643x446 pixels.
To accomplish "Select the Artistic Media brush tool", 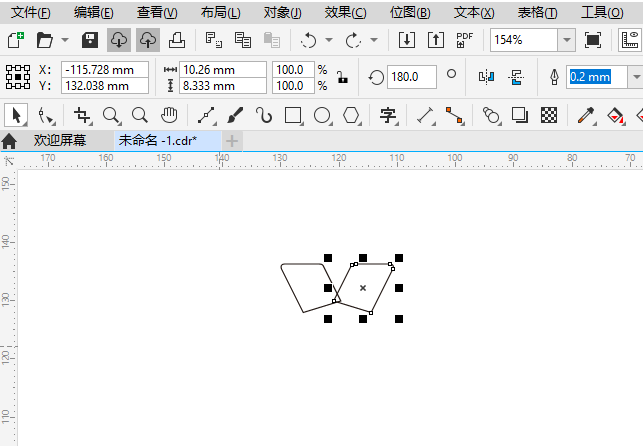I will click(235, 116).
